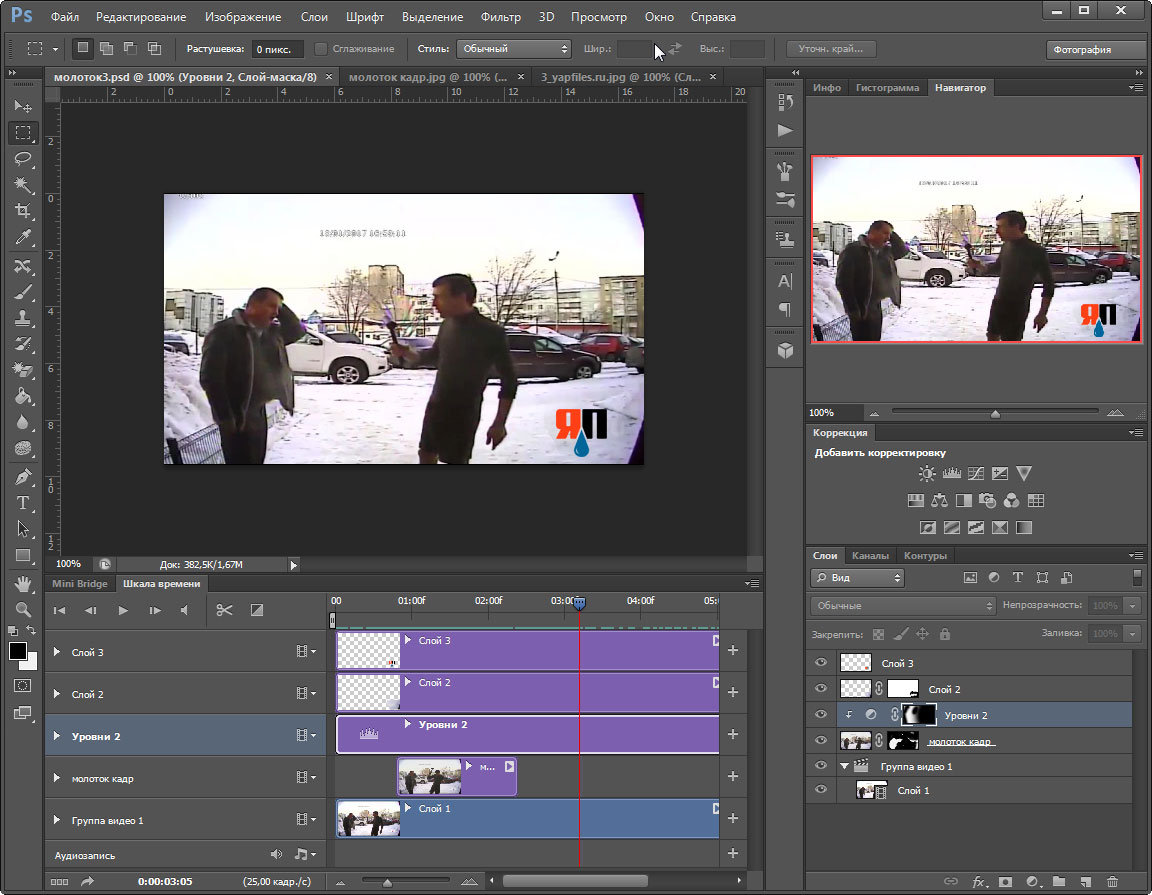
Task: Switch to the Гистограмма tab
Action: click(x=887, y=87)
